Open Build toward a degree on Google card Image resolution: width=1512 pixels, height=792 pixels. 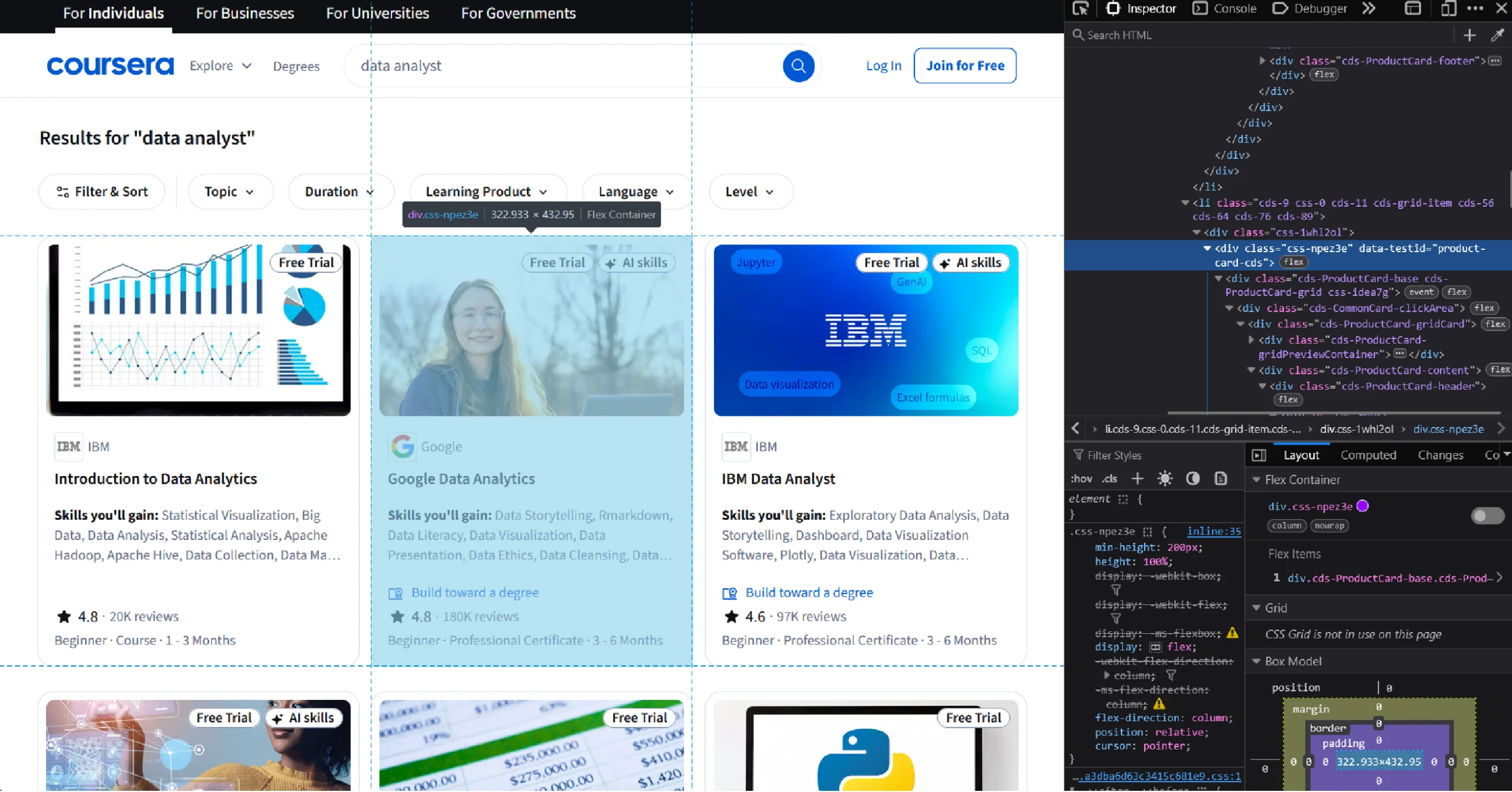(x=475, y=592)
